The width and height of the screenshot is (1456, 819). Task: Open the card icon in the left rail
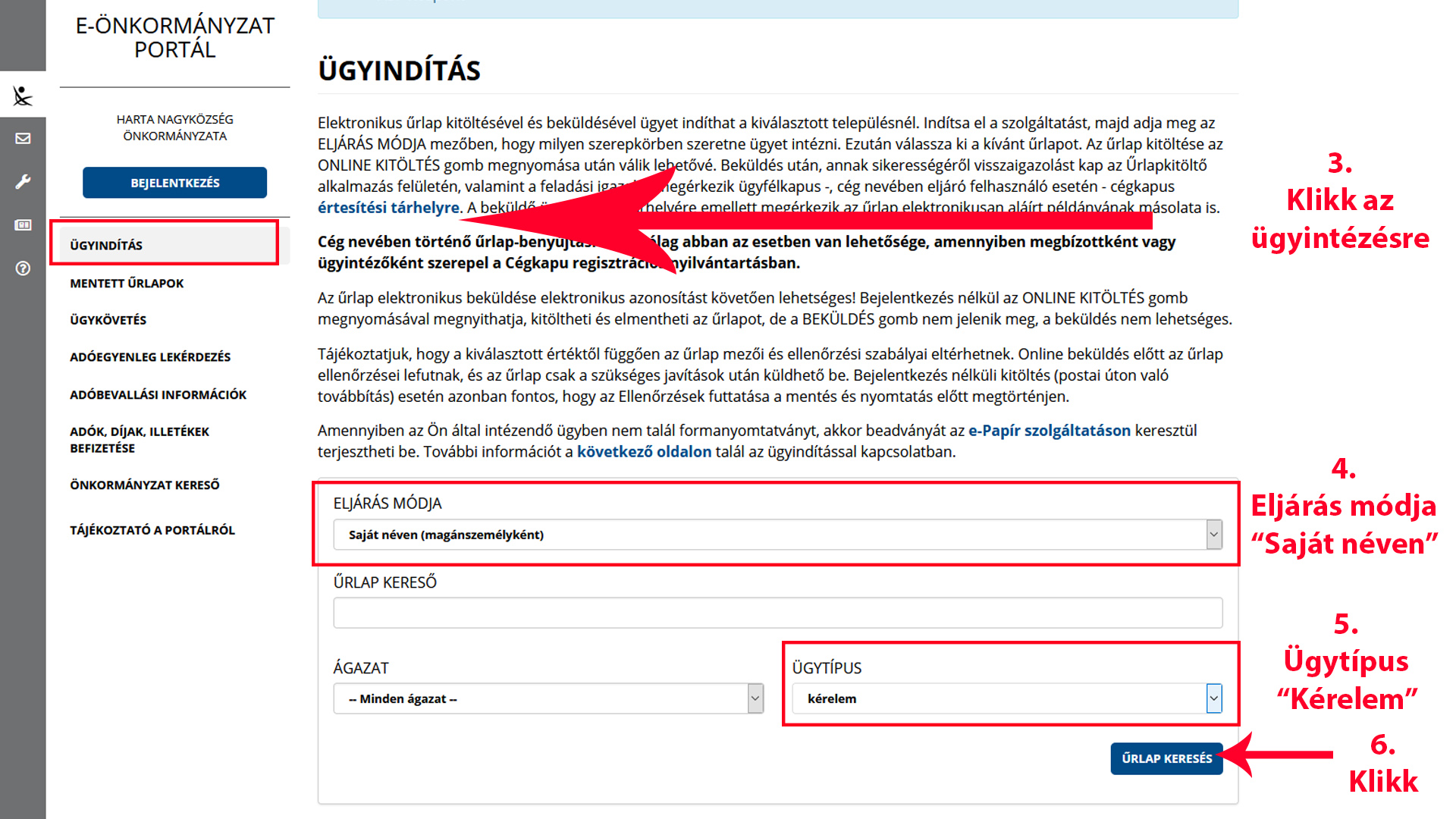pos(23,225)
